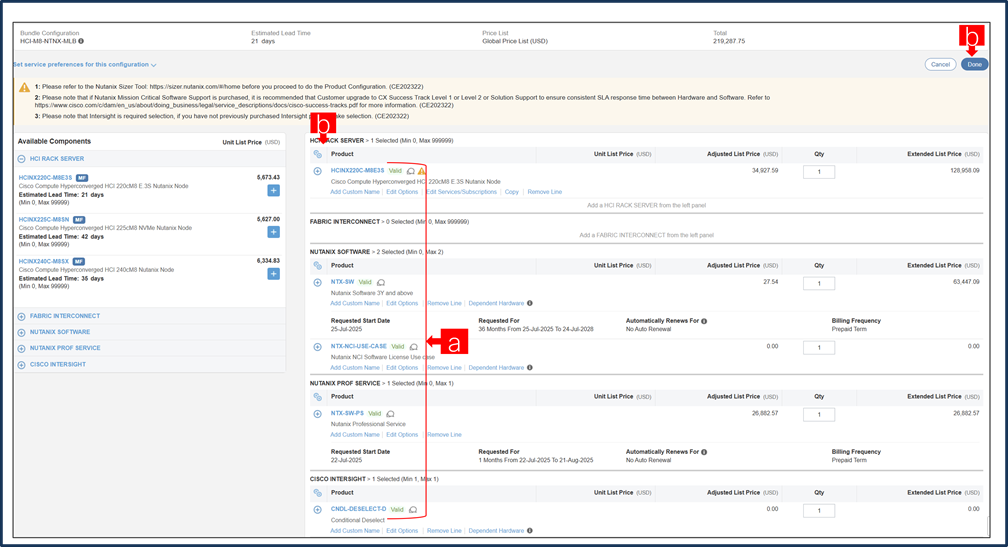Click info icon by NTX-SW Automatically Renews For
The width and height of the screenshot is (1008, 547).
point(704,321)
